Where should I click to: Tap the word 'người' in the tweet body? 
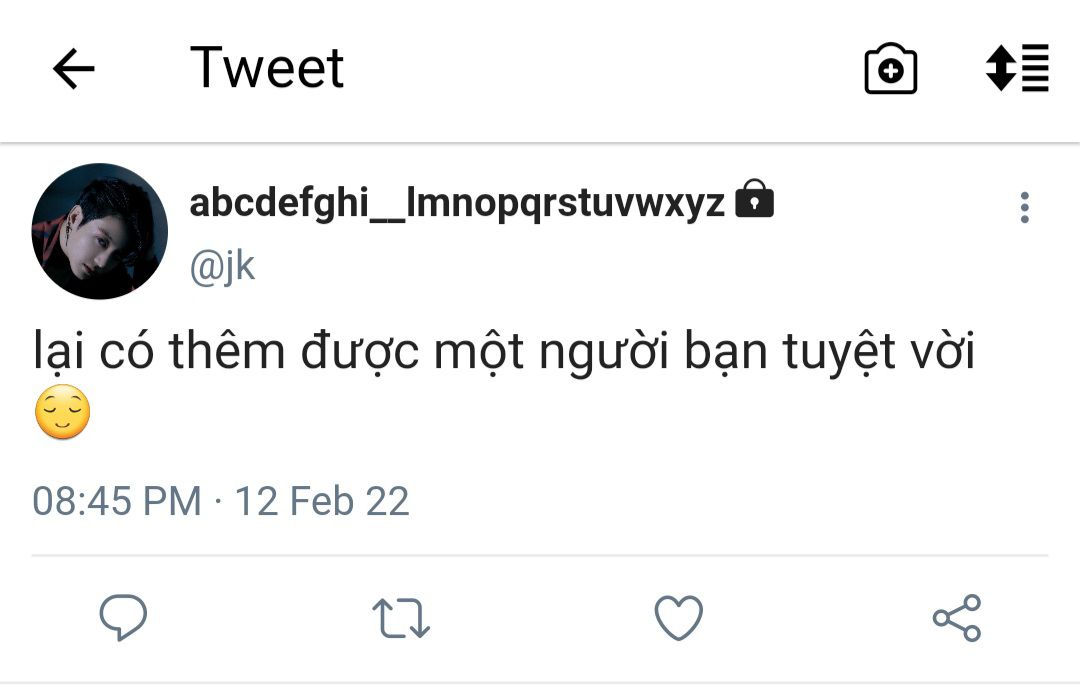603,353
